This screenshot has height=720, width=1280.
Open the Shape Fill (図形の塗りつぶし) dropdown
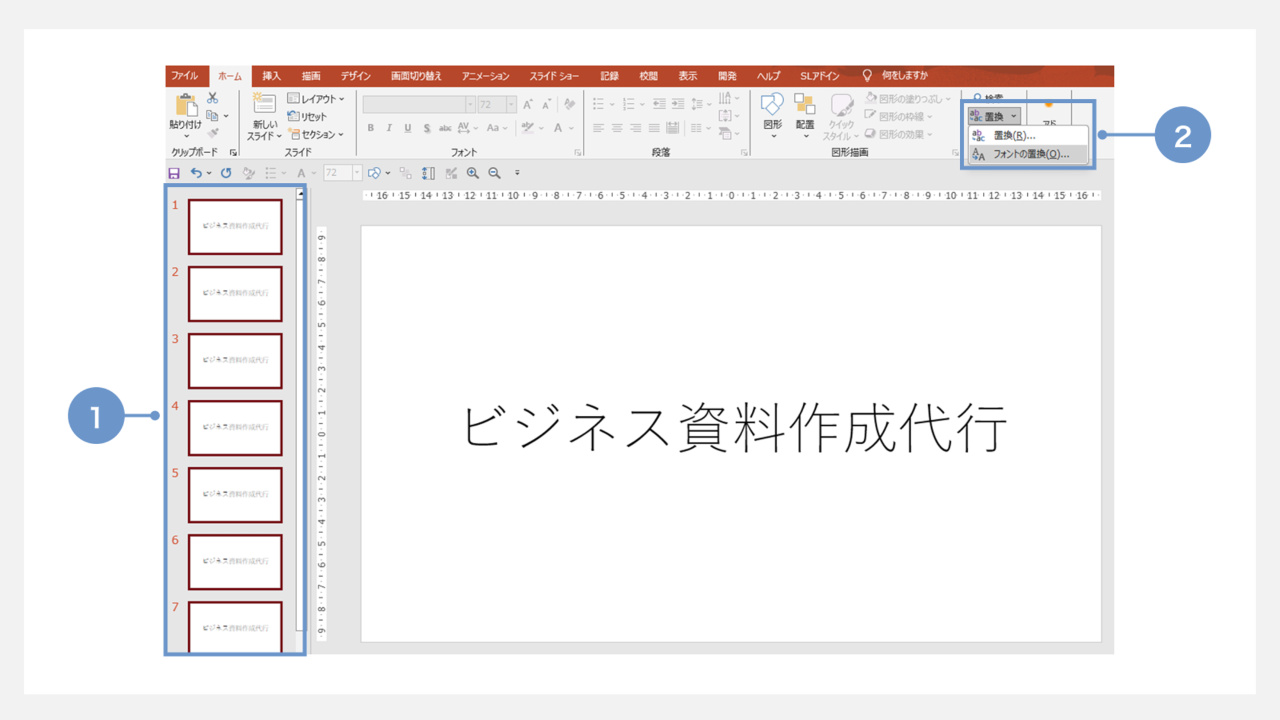[x=908, y=99]
